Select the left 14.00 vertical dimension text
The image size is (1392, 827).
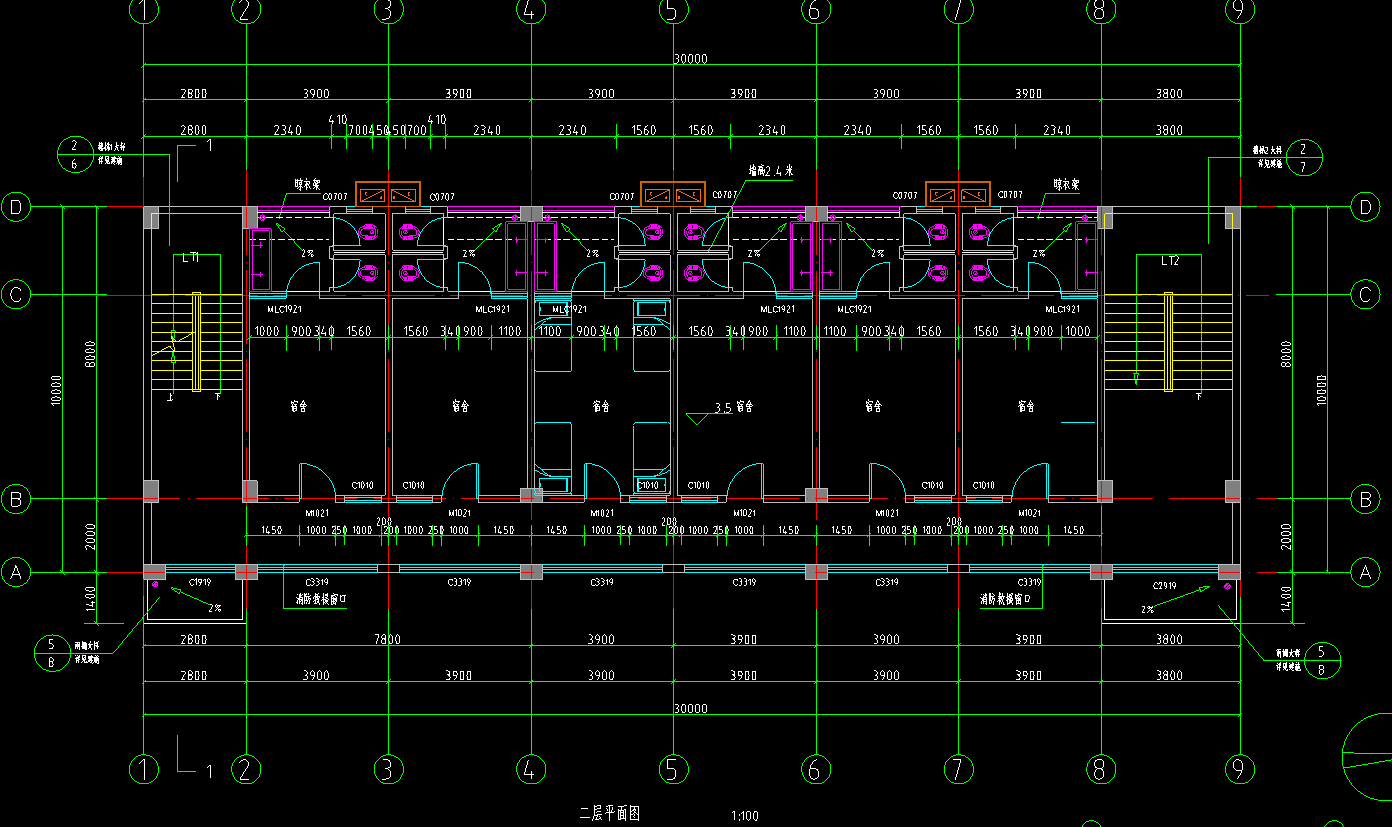pos(90,598)
